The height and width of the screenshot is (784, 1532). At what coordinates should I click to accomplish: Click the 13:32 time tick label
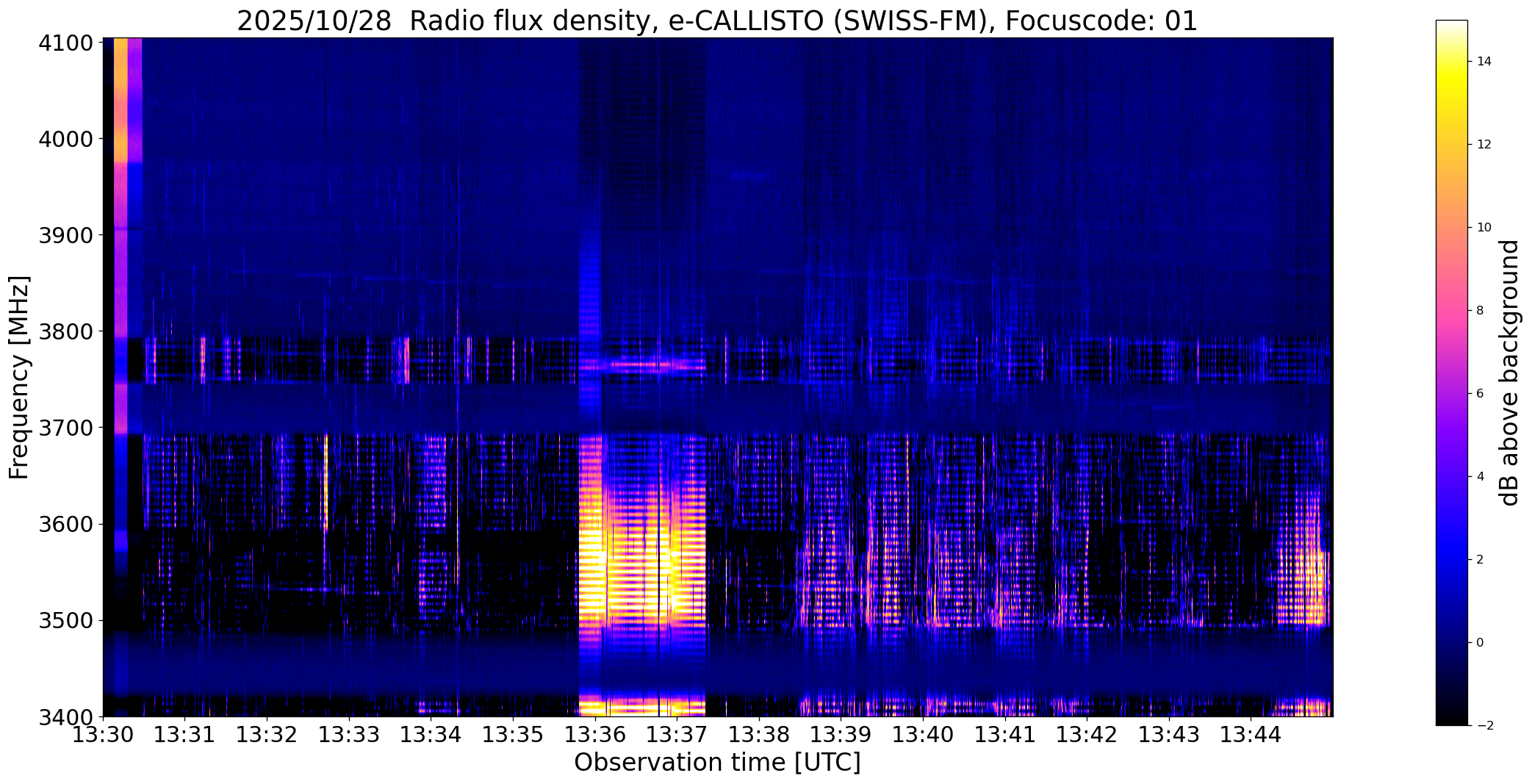click(x=267, y=735)
